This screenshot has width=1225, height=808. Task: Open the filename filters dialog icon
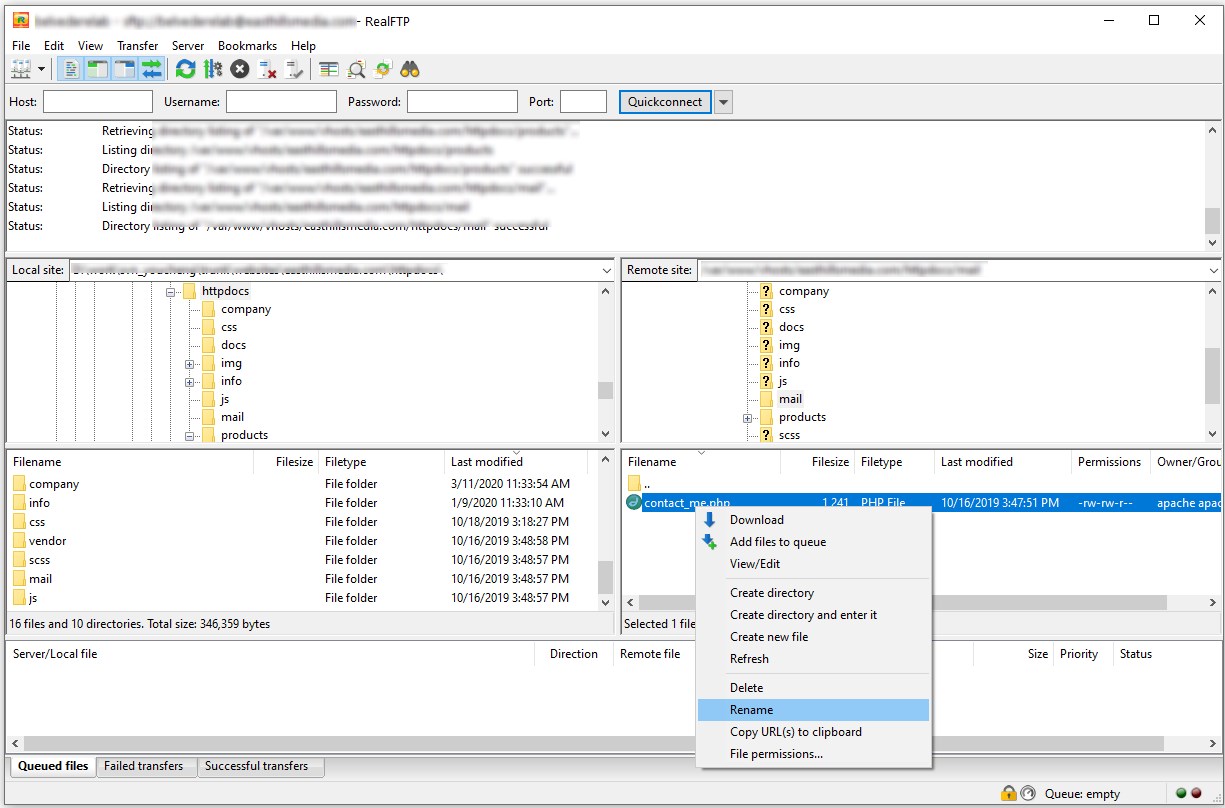330,69
